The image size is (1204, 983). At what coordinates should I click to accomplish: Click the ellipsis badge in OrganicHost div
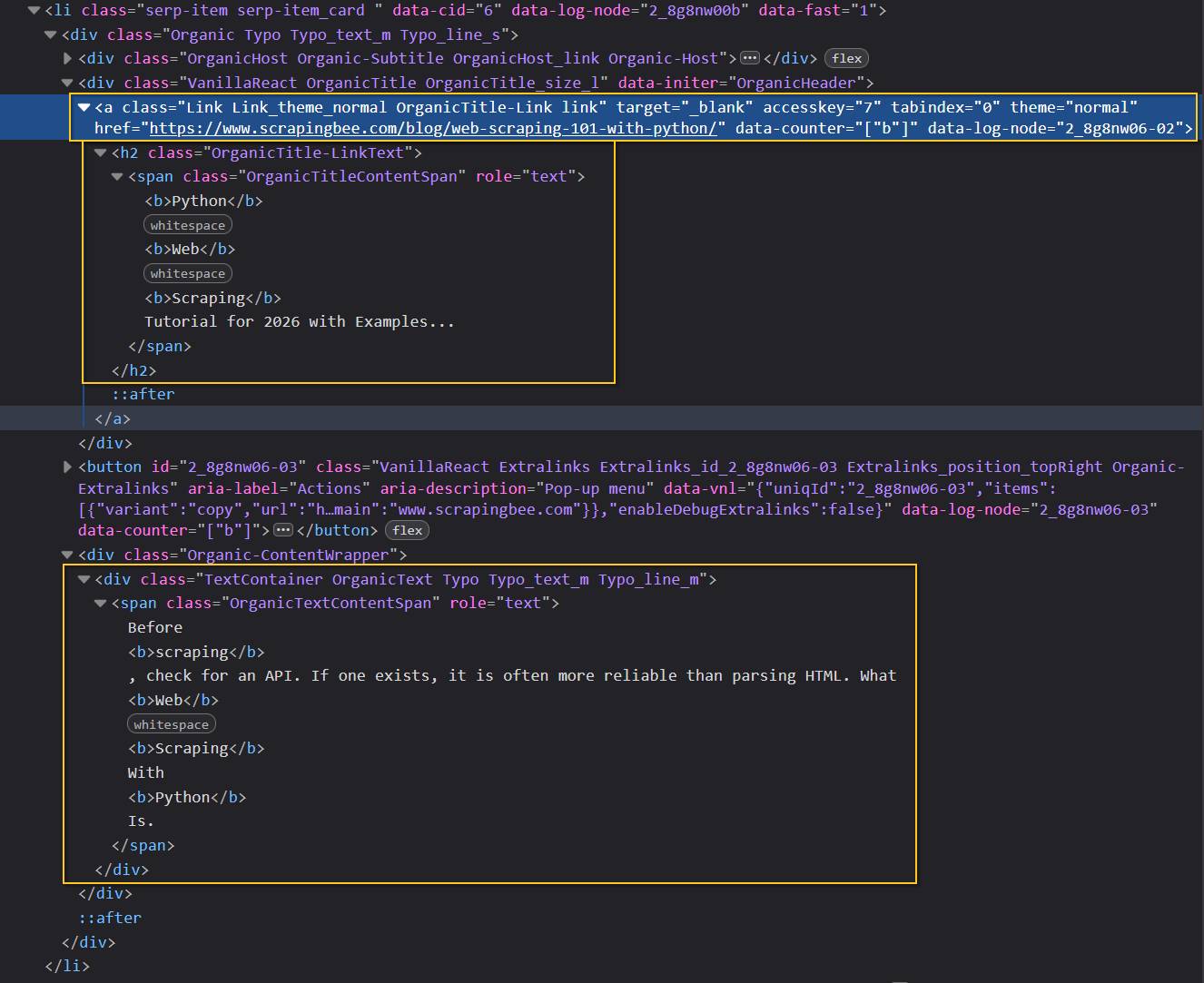click(749, 58)
